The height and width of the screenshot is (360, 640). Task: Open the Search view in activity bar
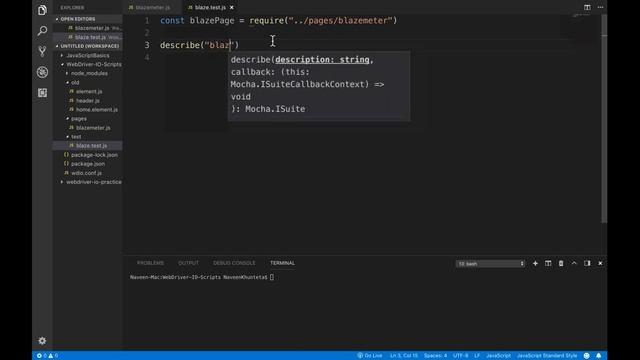42,31
